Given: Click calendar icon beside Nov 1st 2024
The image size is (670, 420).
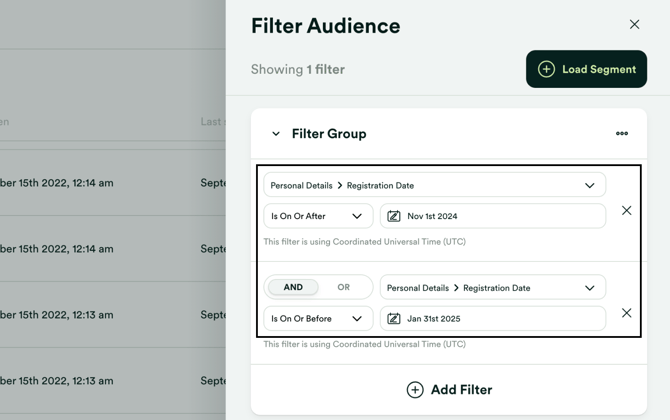Looking at the screenshot, I should pos(394,216).
